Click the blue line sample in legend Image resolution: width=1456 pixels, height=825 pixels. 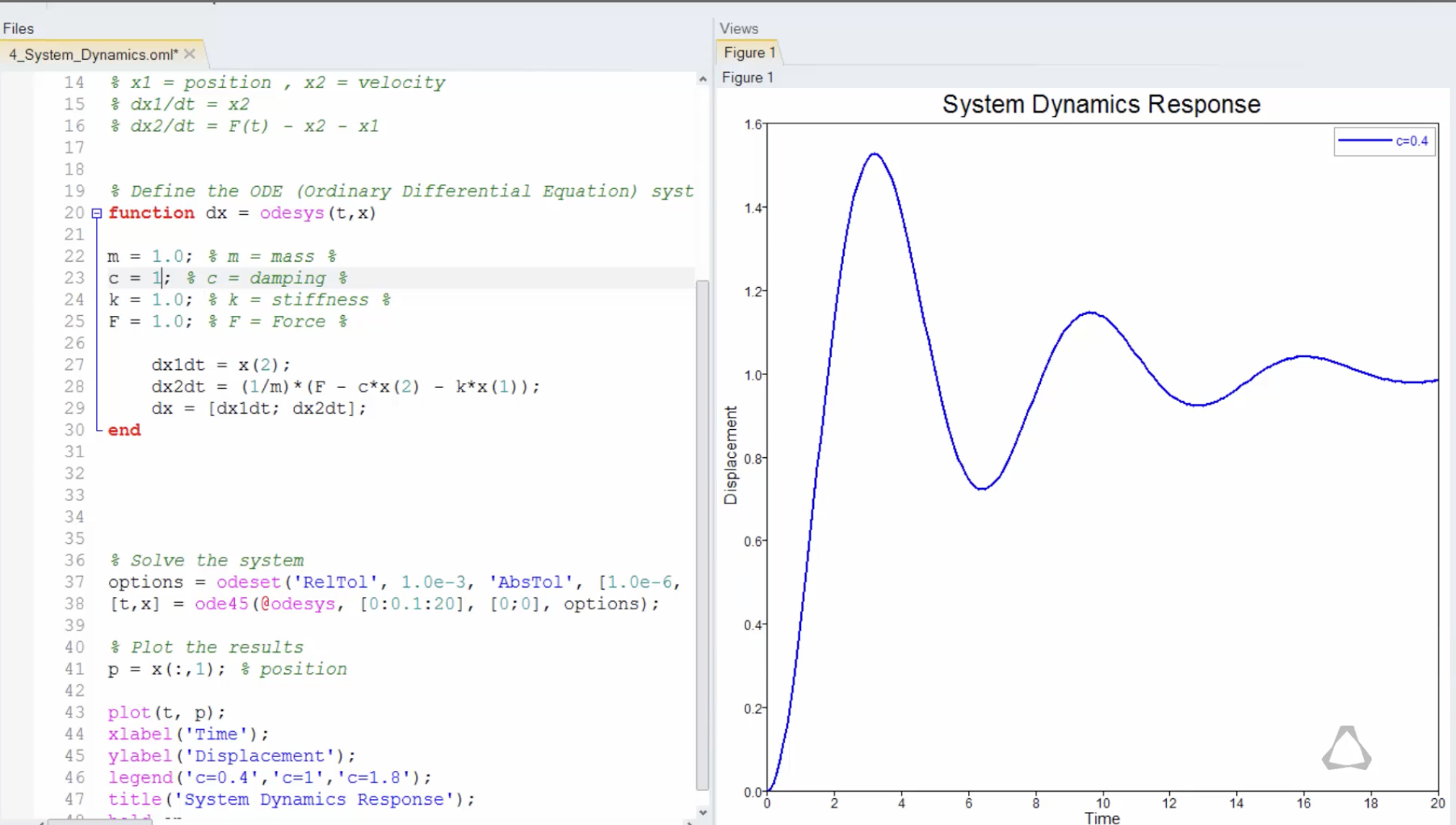1364,141
